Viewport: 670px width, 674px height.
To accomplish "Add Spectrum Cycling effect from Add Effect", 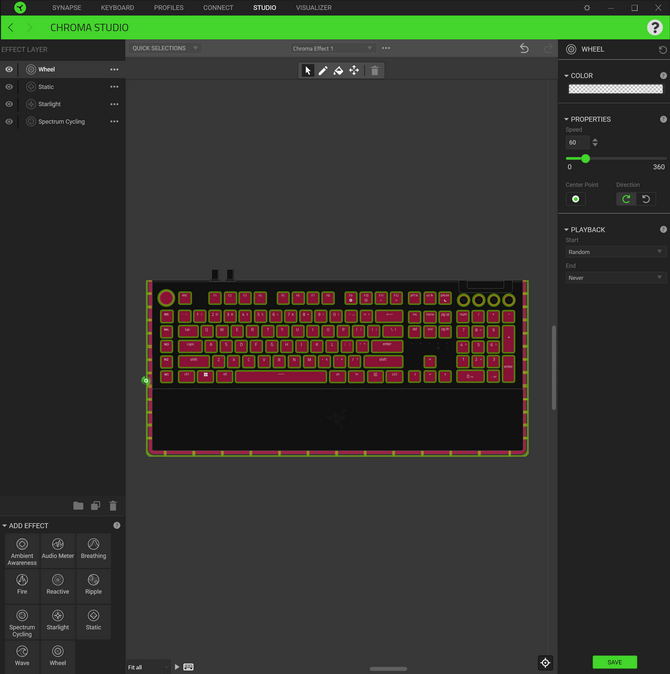I will click(22, 622).
